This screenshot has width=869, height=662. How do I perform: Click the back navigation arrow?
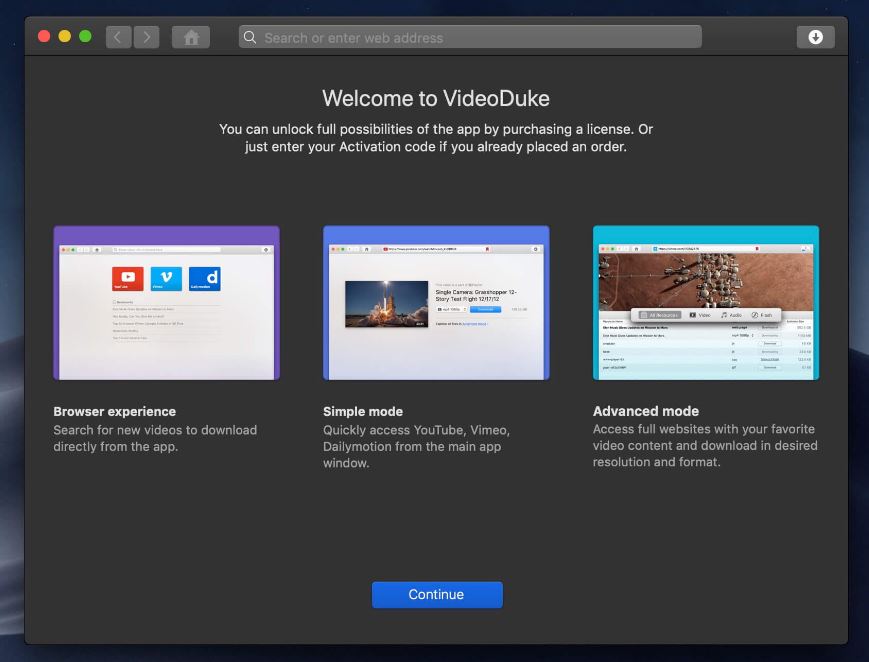(119, 37)
